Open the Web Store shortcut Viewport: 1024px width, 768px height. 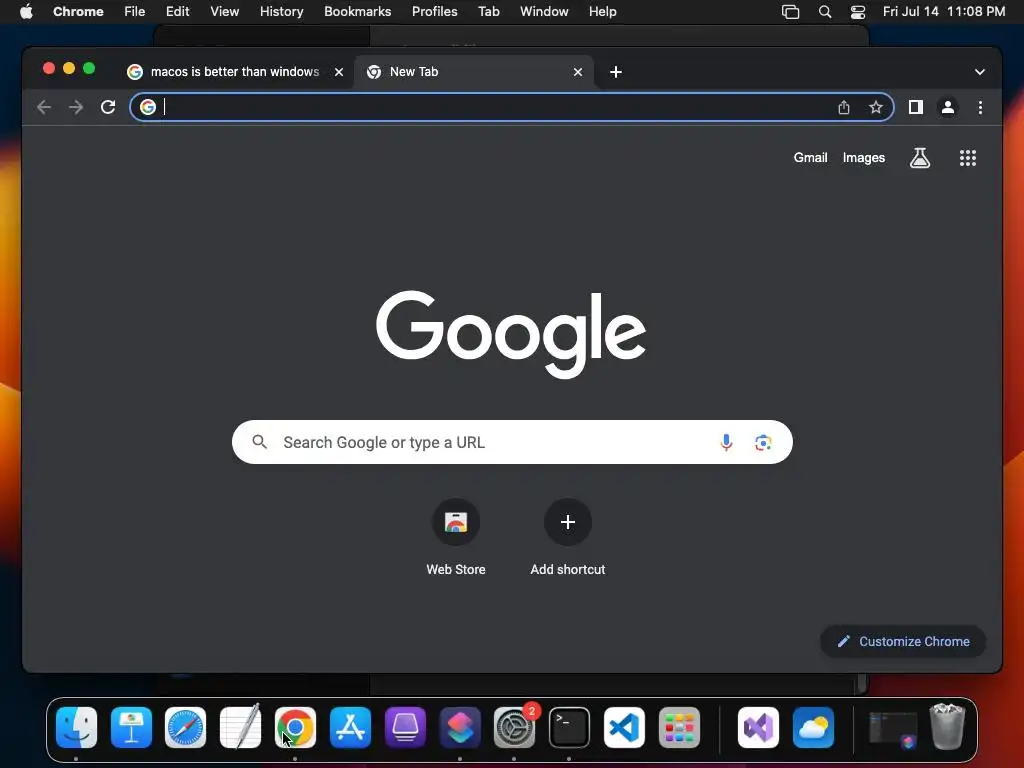[456, 537]
